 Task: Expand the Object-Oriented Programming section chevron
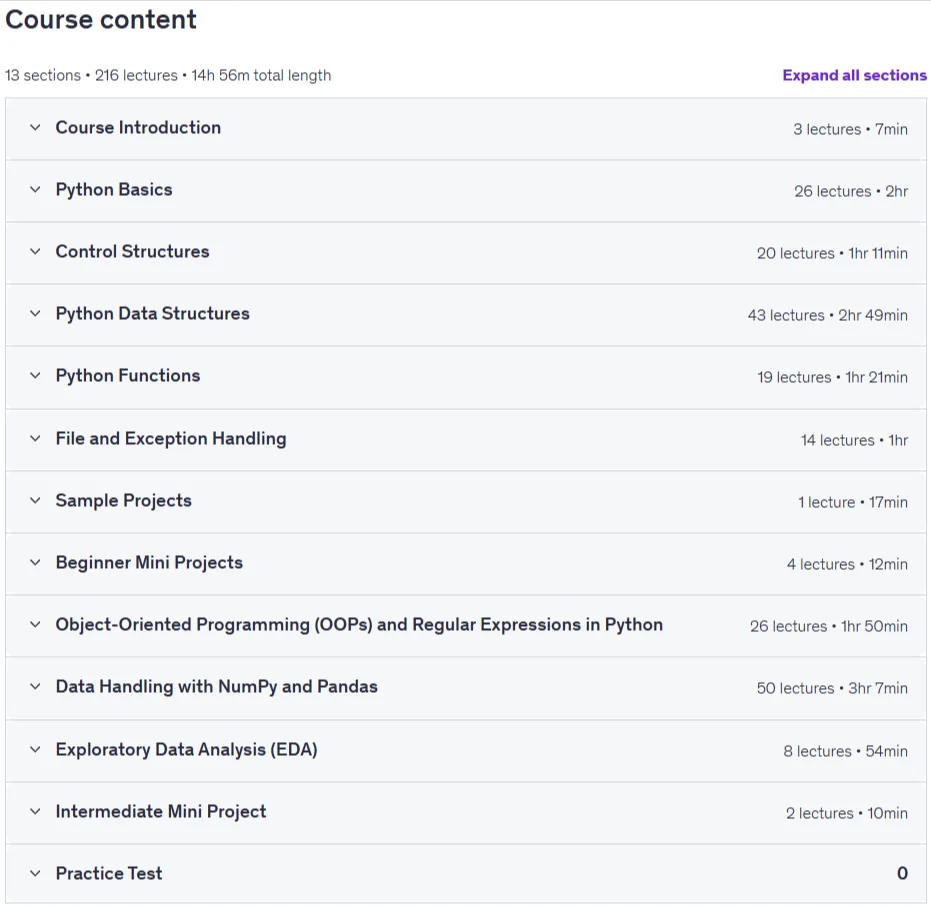35,624
